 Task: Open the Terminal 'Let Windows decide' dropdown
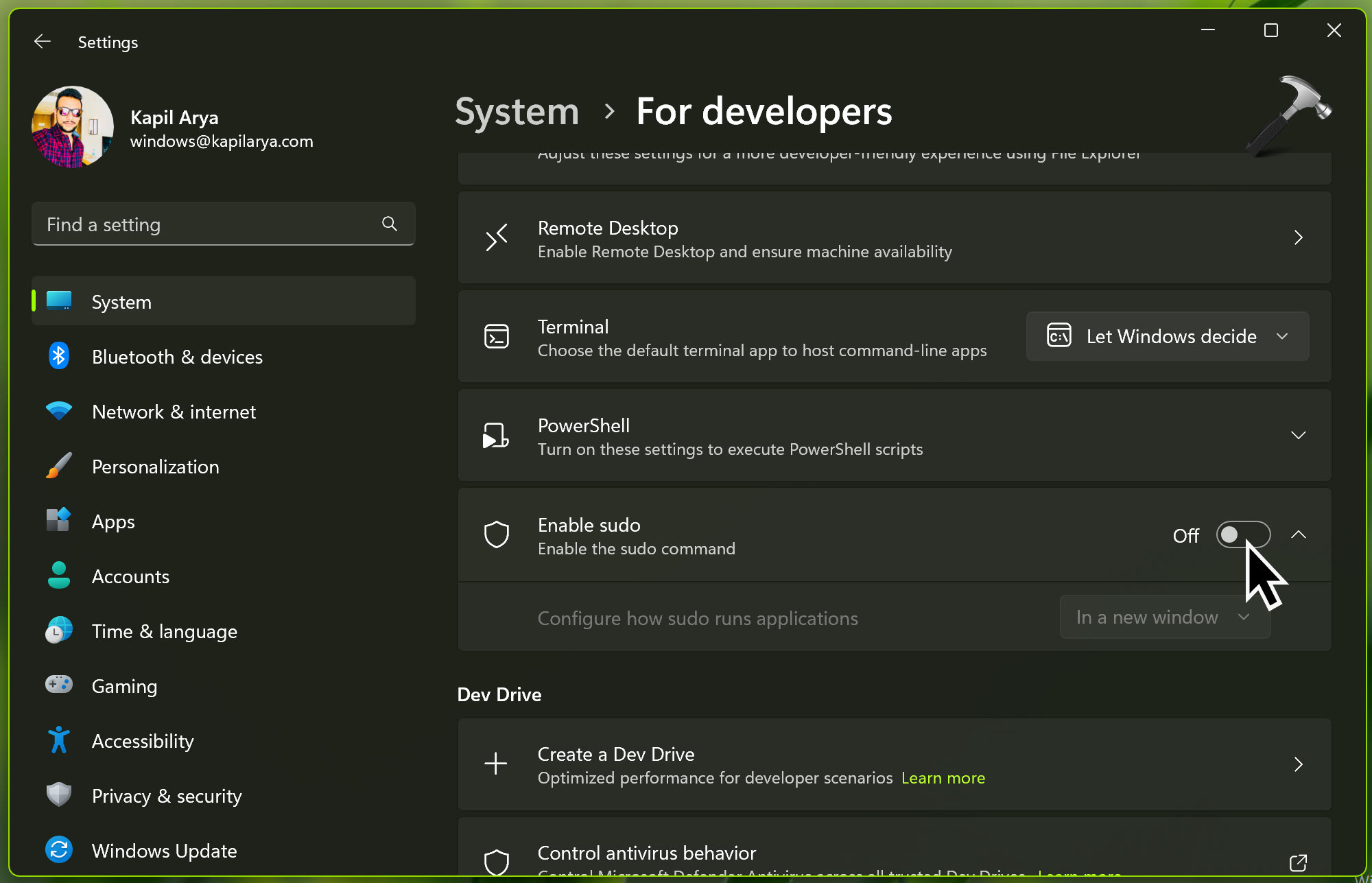1167,336
